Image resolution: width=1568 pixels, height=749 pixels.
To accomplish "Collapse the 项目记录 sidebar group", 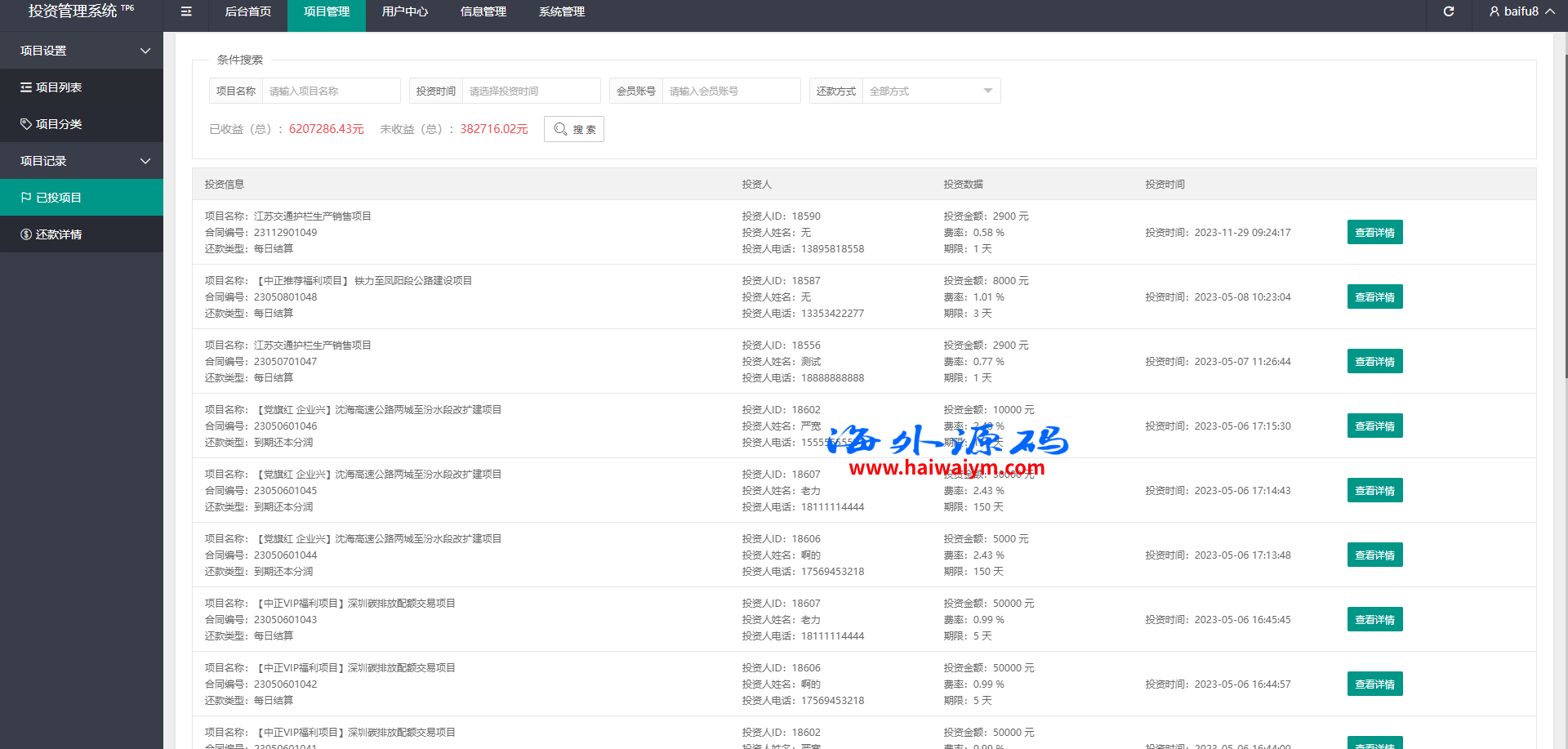I will [x=145, y=161].
